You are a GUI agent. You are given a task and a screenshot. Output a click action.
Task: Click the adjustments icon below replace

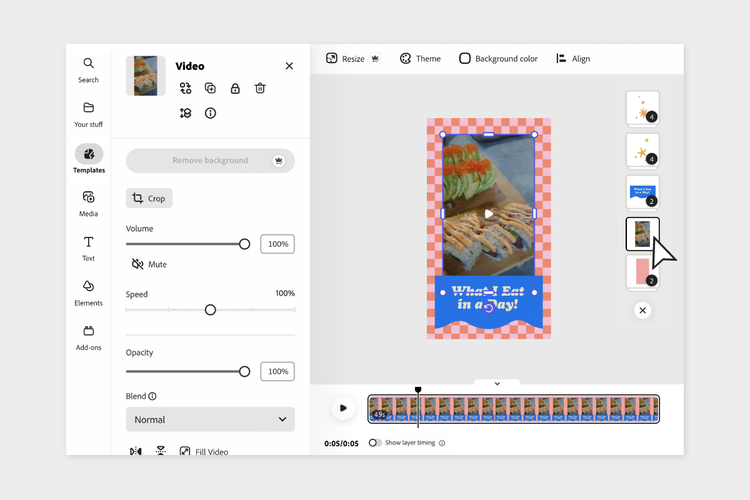coord(186,113)
